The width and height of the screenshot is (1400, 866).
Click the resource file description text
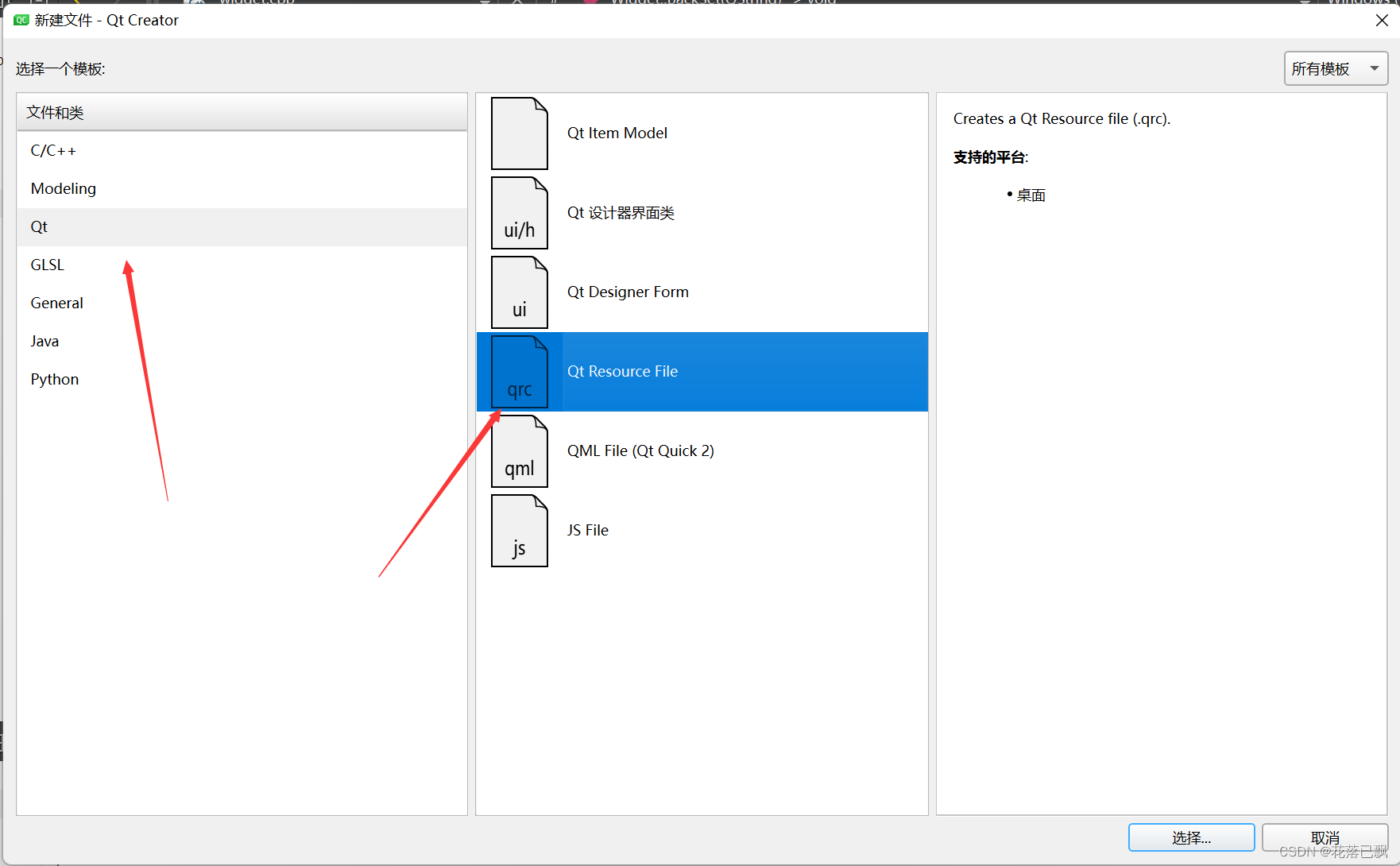click(1062, 119)
